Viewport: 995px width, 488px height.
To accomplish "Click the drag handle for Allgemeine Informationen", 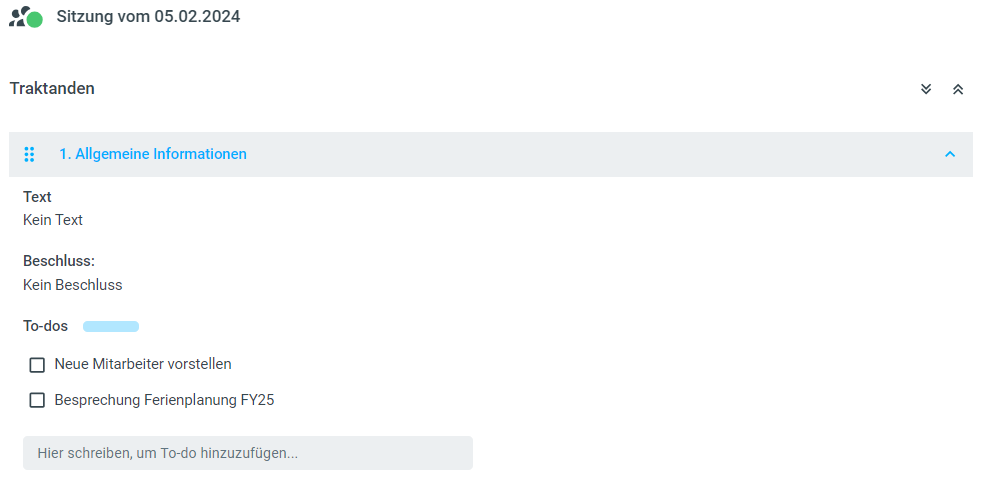I will tap(29, 154).
